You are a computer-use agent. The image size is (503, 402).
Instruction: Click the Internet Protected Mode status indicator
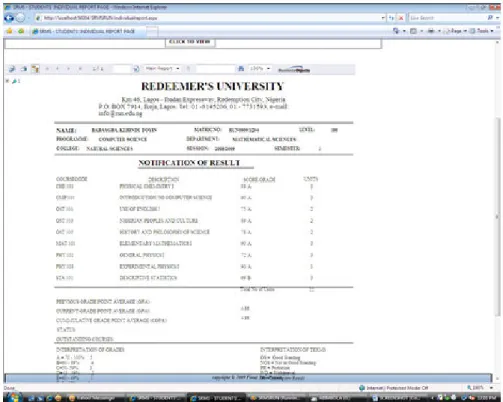[393, 388]
